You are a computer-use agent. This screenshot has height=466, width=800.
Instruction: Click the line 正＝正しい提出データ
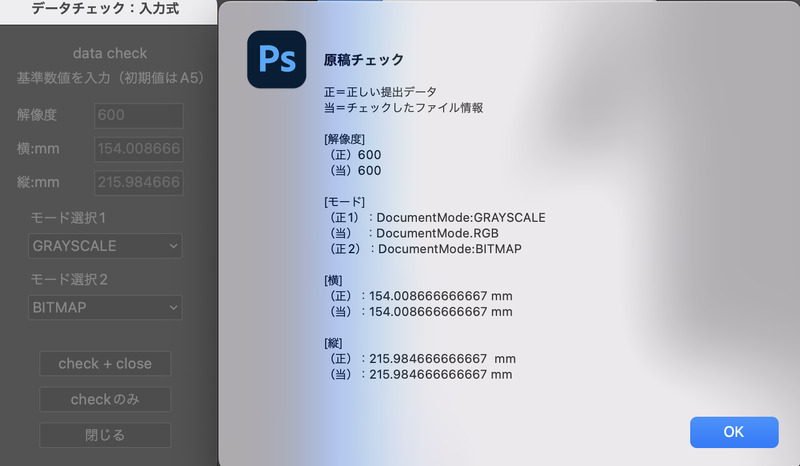(380, 92)
